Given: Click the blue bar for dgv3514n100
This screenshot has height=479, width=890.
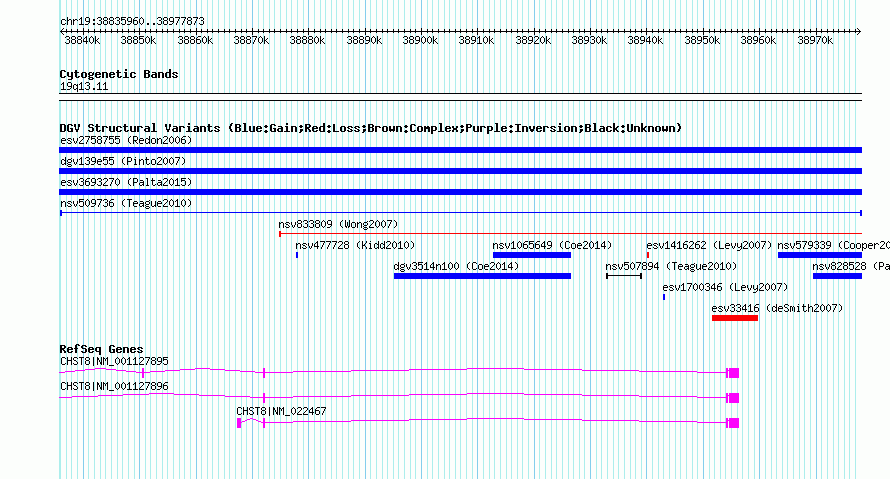Looking at the screenshot, I should click(x=482, y=276).
